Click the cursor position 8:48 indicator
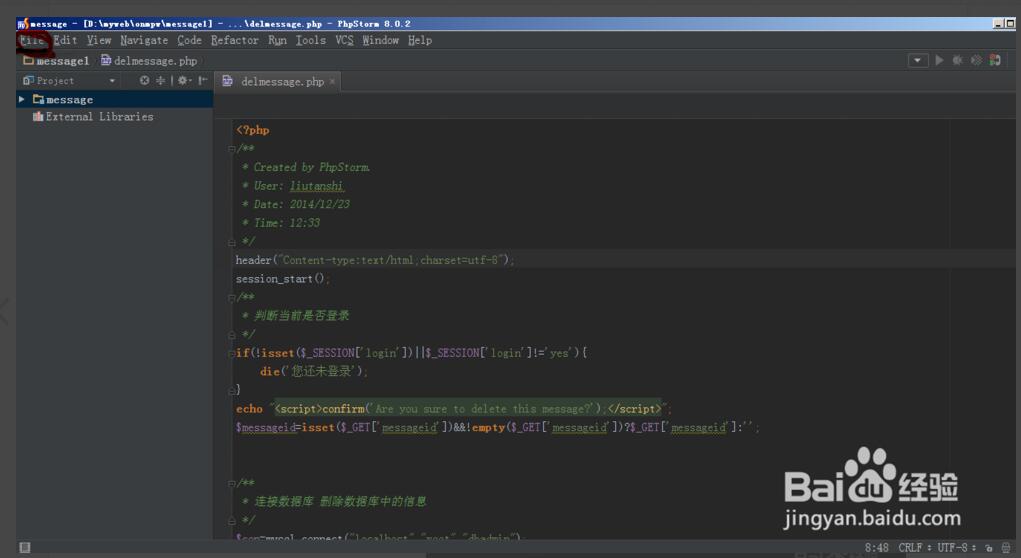 [876, 548]
